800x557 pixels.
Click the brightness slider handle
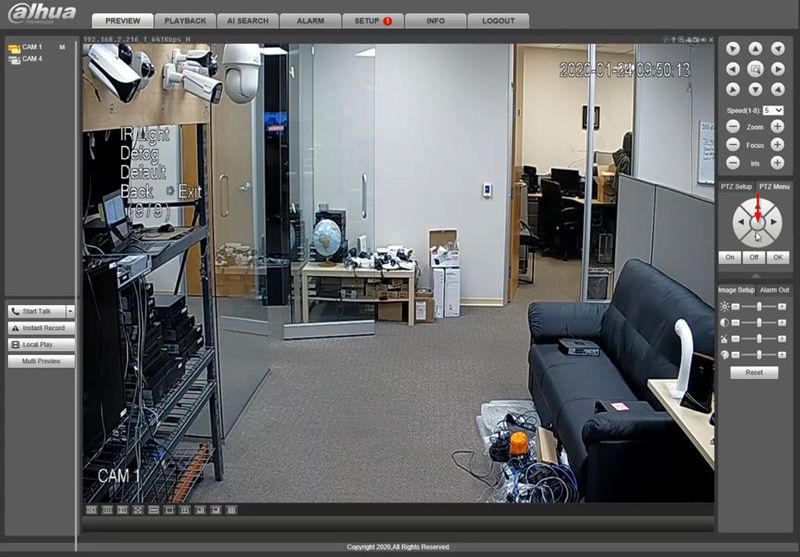tap(759, 307)
